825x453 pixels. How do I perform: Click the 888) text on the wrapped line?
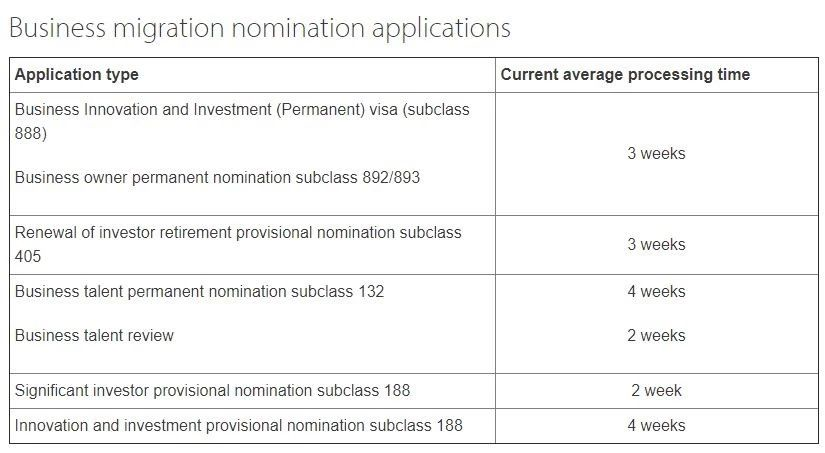[30, 134]
